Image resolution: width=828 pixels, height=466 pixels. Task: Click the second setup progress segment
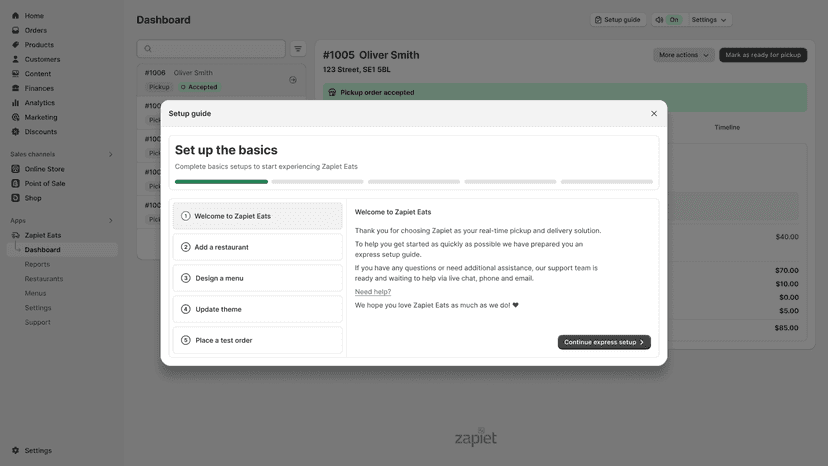tap(317, 182)
